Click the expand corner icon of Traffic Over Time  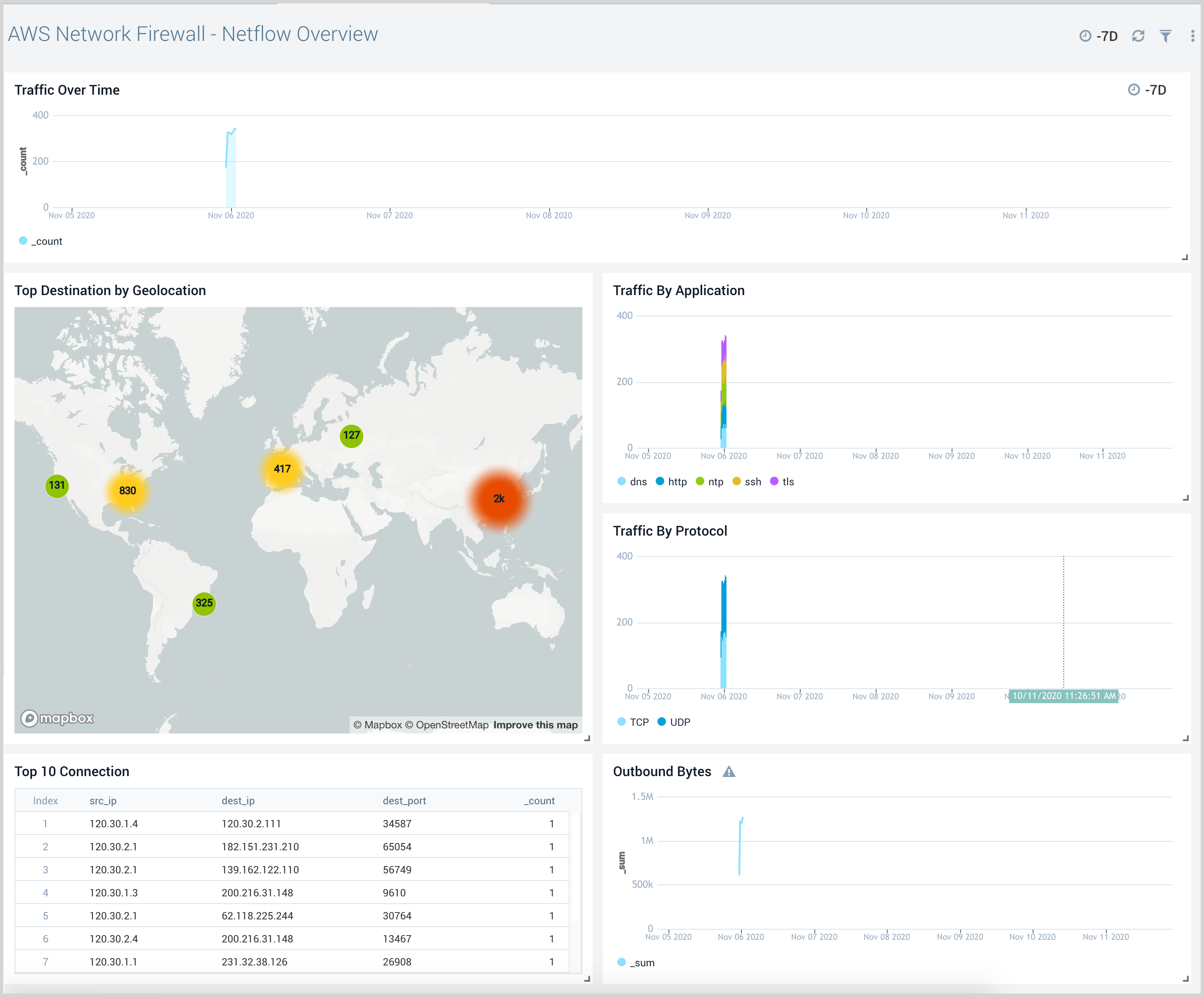coord(1184,257)
